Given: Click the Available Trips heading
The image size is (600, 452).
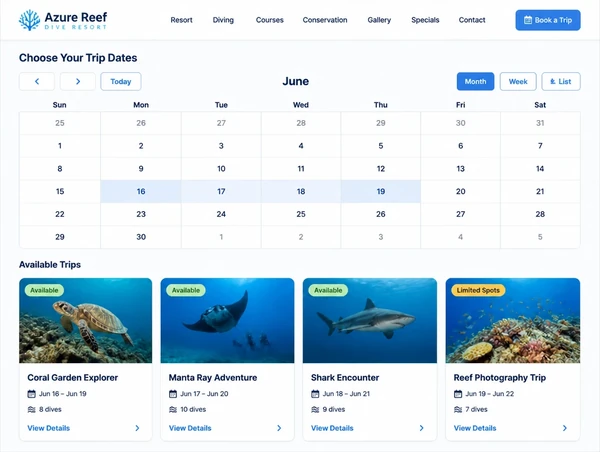Looking at the screenshot, I should coord(50,264).
